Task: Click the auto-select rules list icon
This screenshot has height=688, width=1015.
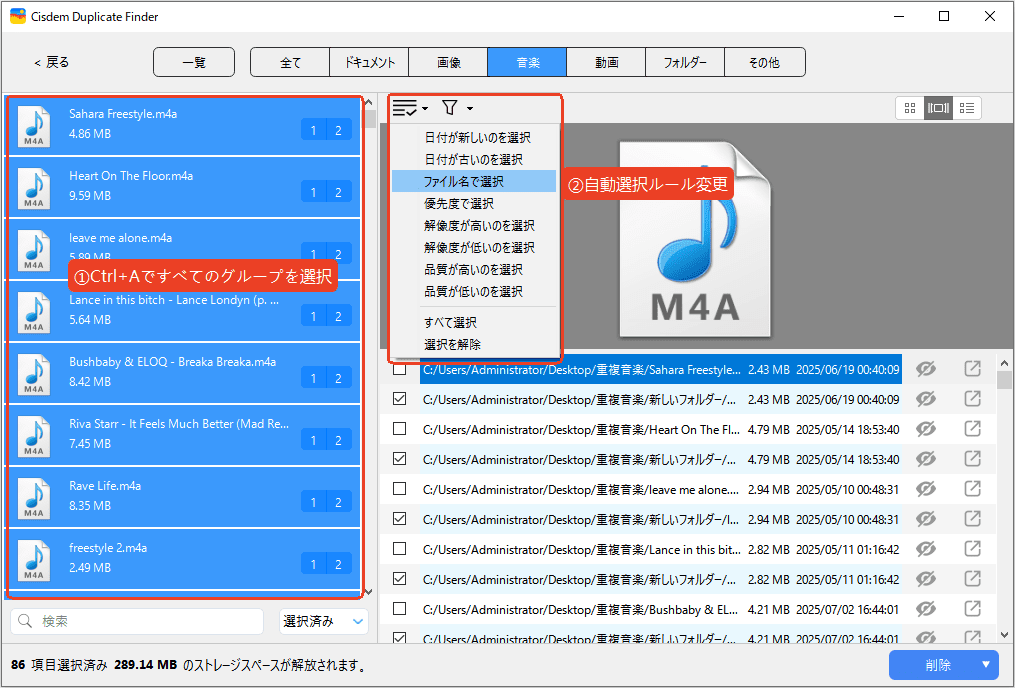Action: click(405, 108)
